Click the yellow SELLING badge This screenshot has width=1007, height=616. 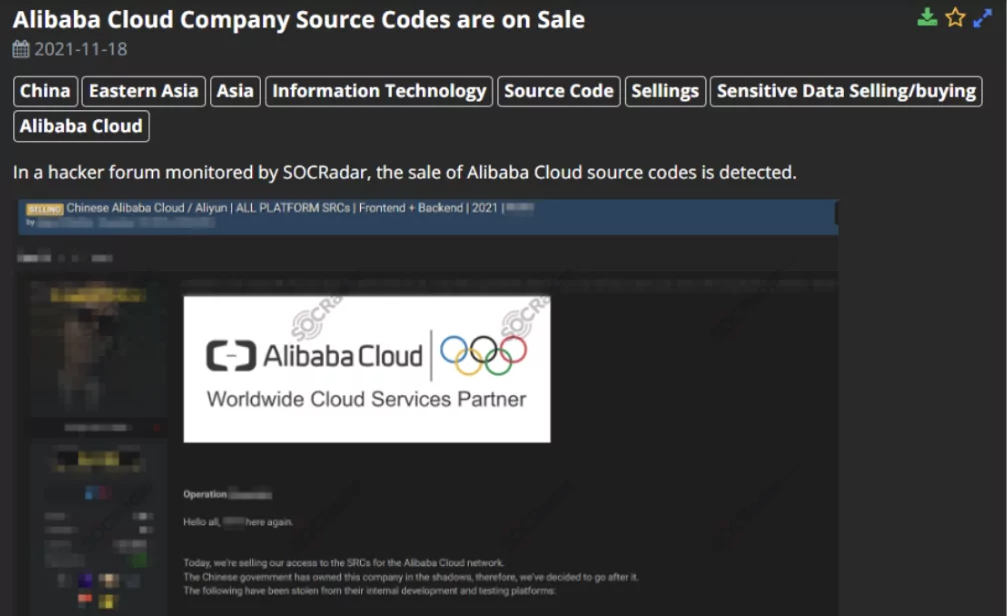coord(44,209)
